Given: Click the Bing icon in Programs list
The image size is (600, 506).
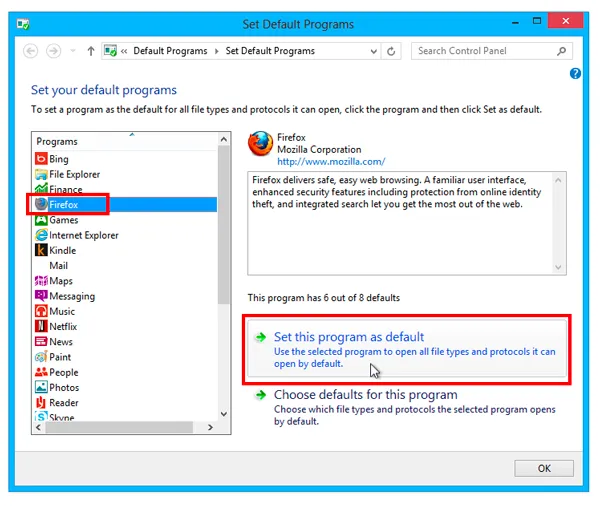Looking at the screenshot, I should (41, 159).
